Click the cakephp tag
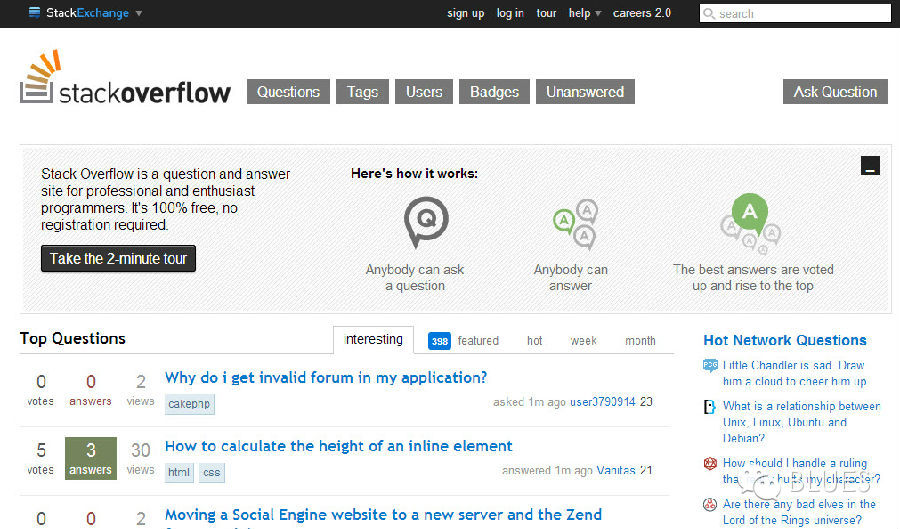Viewport: 900px width, 529px height. pyautogui.click(x=189, y=404)
